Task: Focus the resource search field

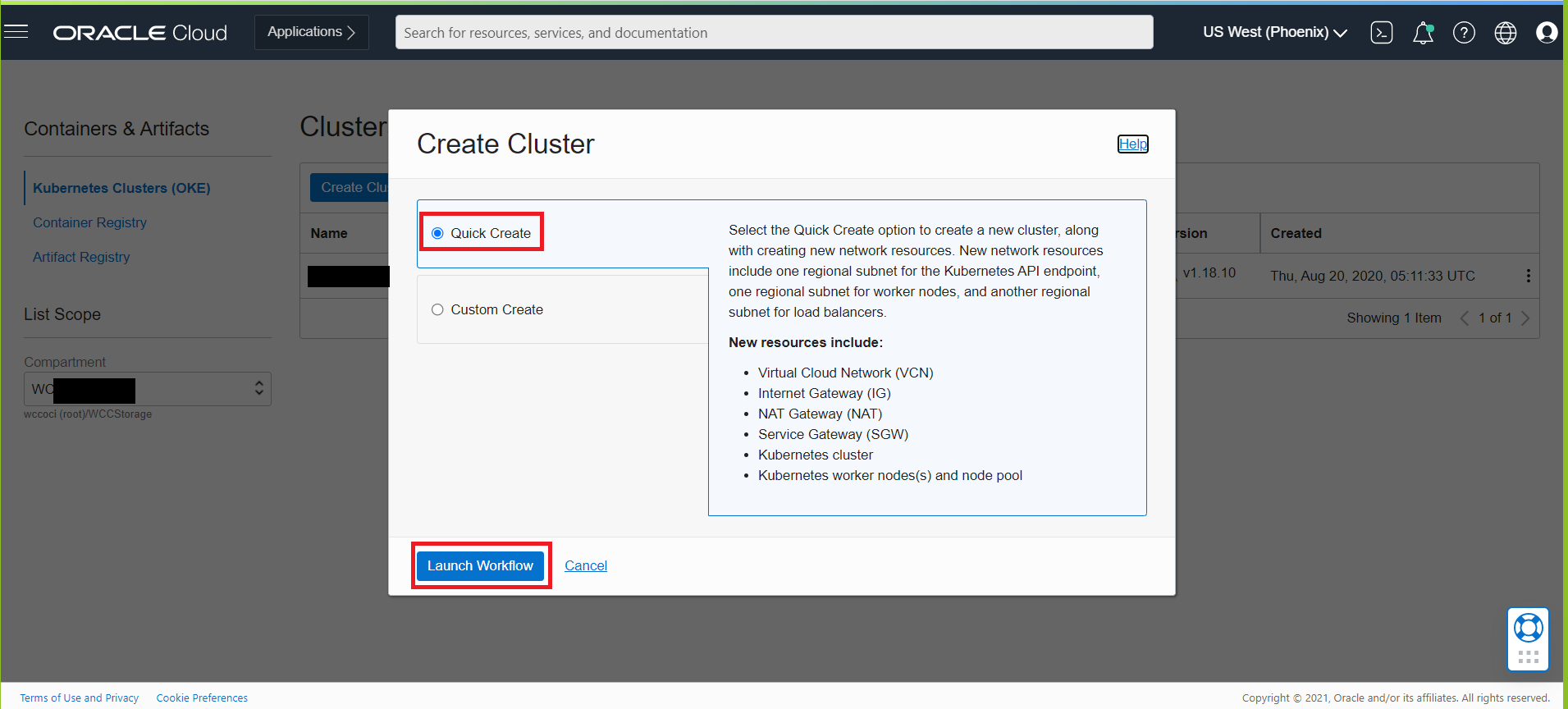Action: 775,32
